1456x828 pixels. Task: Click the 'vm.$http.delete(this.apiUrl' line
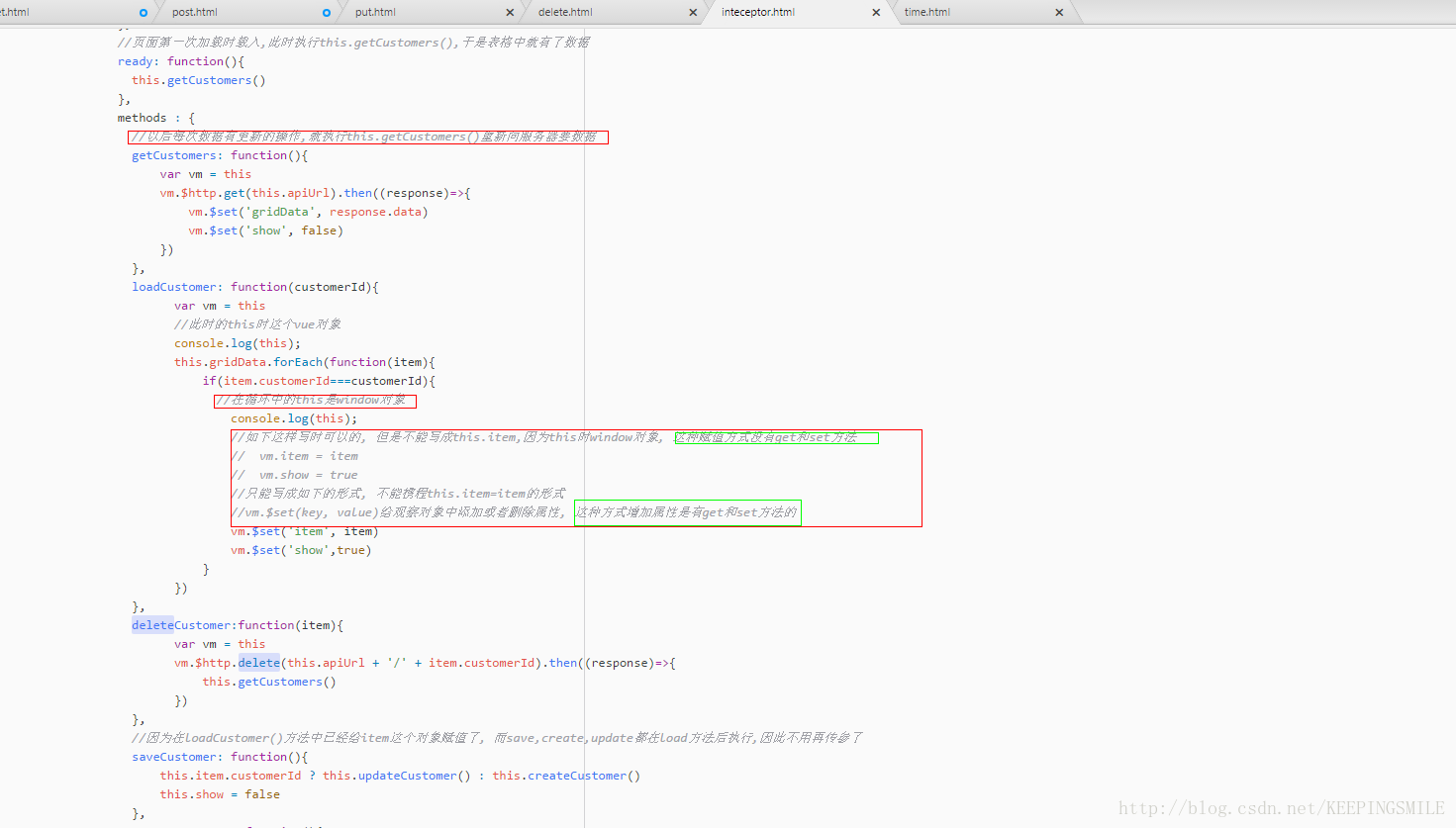[x=425, y=663]
